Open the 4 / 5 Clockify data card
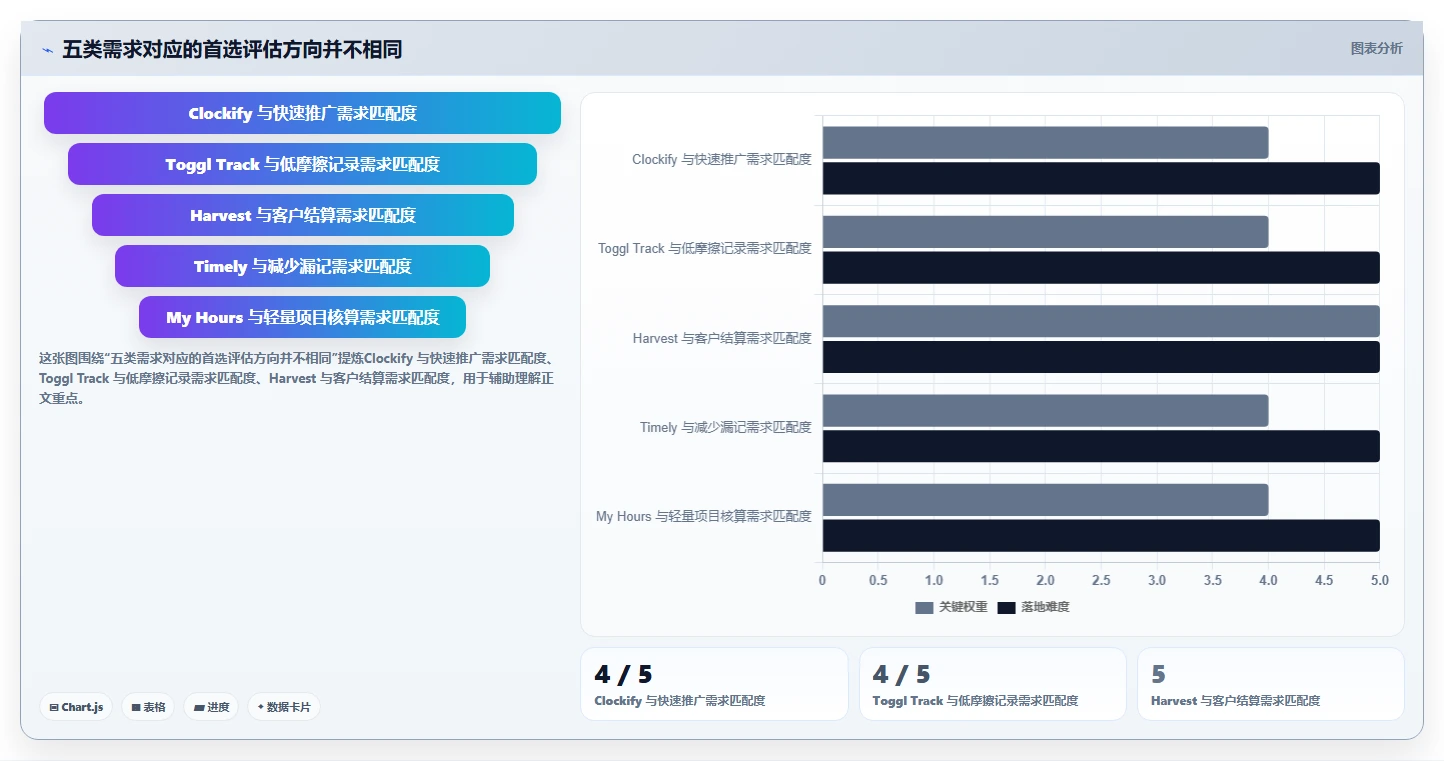 pyautogui.click(x=714, y=684)
